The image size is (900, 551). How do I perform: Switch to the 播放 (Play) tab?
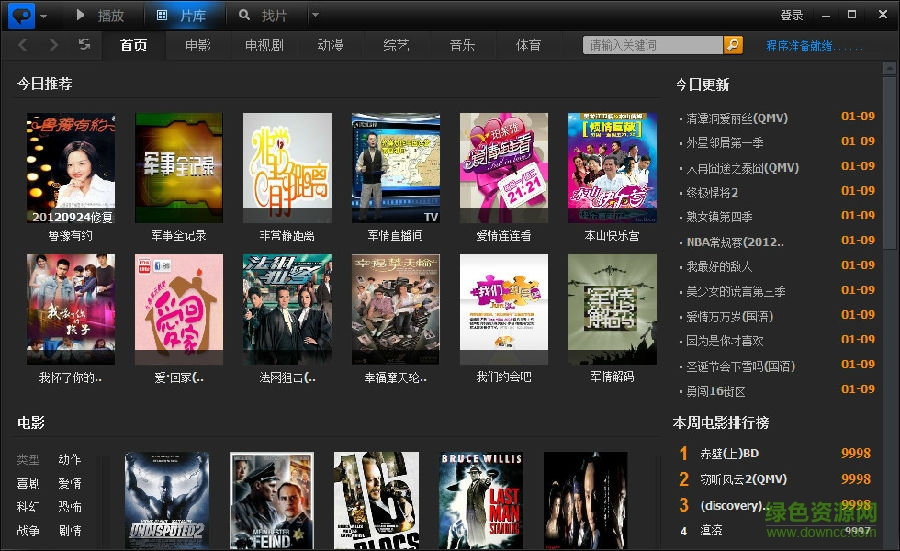[x=101, y=15]
